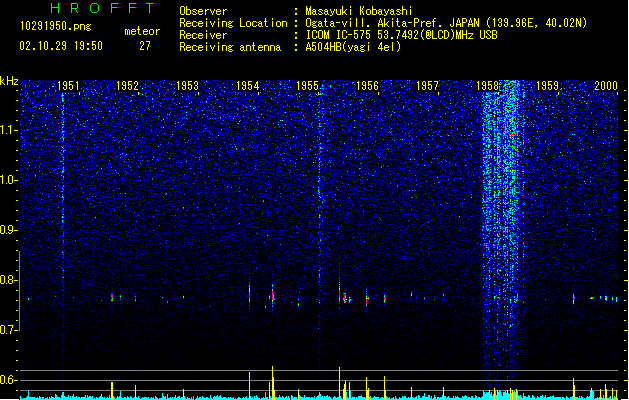Click the broadband noise burst after 1958
Viewport: 629px width, 400px height.
click(503, 237)
